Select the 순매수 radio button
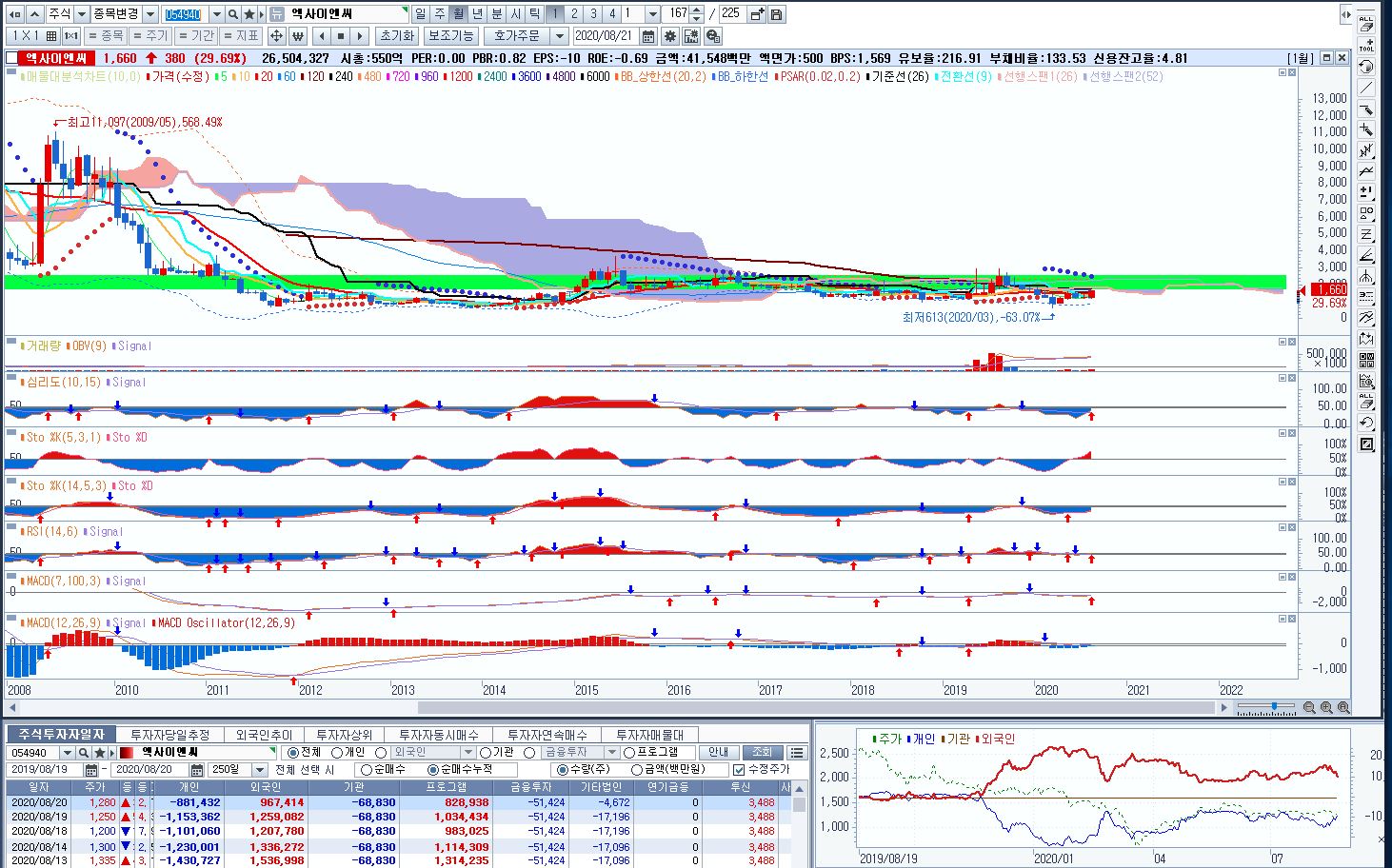 [367, 770]
